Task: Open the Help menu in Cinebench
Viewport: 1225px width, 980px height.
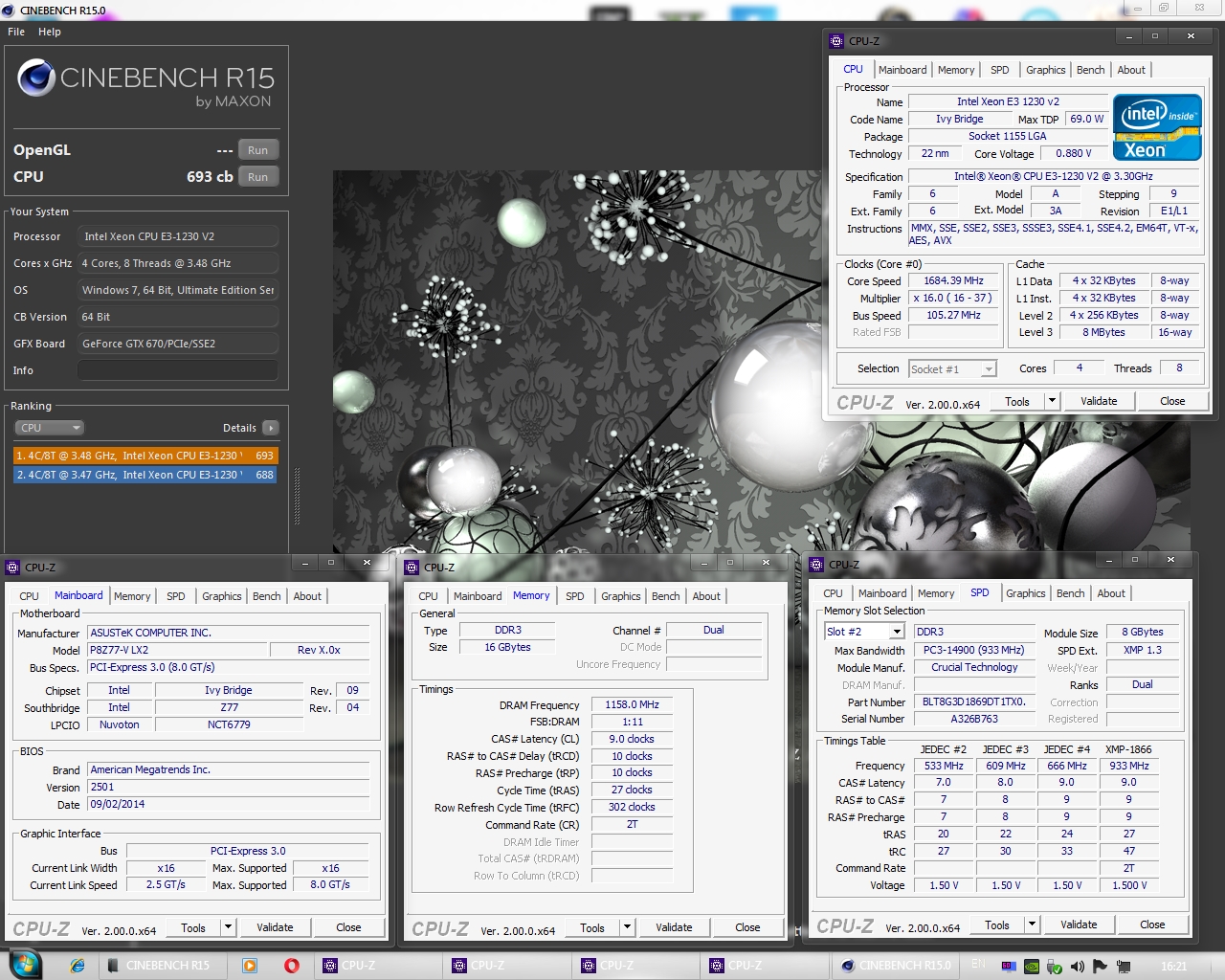Action: 50,32
